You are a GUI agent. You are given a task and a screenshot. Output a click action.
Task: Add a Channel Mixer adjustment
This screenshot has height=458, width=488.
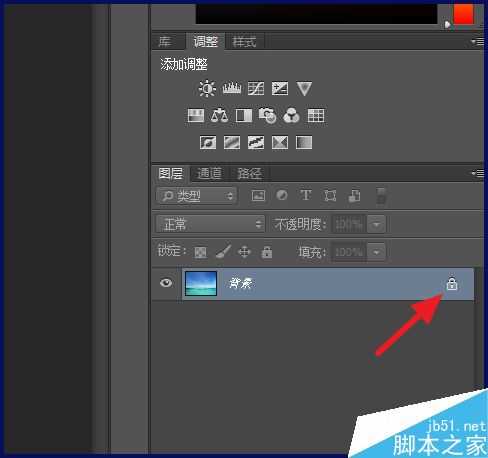[x=291, y=116]
